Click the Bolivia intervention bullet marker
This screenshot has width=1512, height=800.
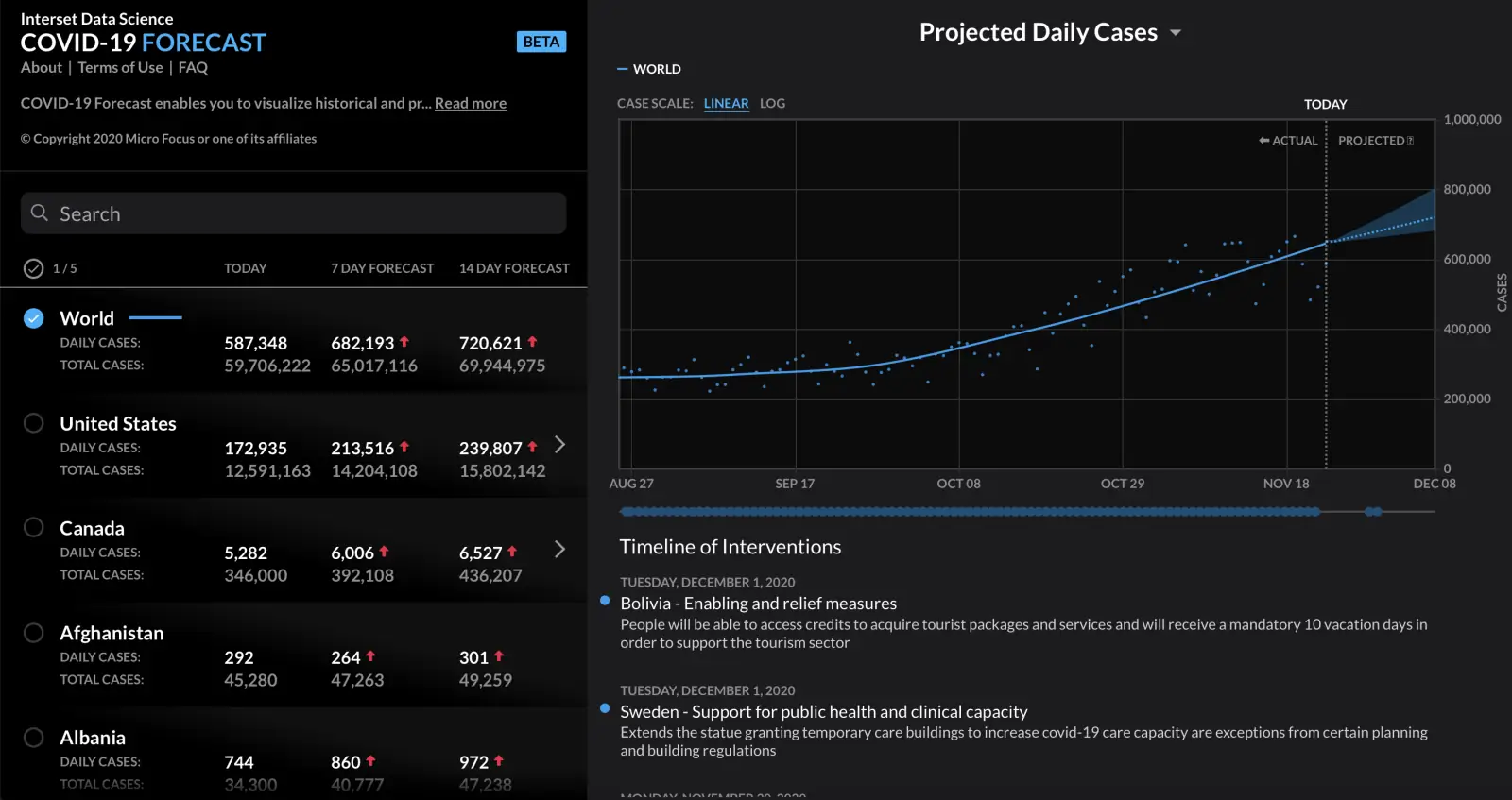click(605, 601)
